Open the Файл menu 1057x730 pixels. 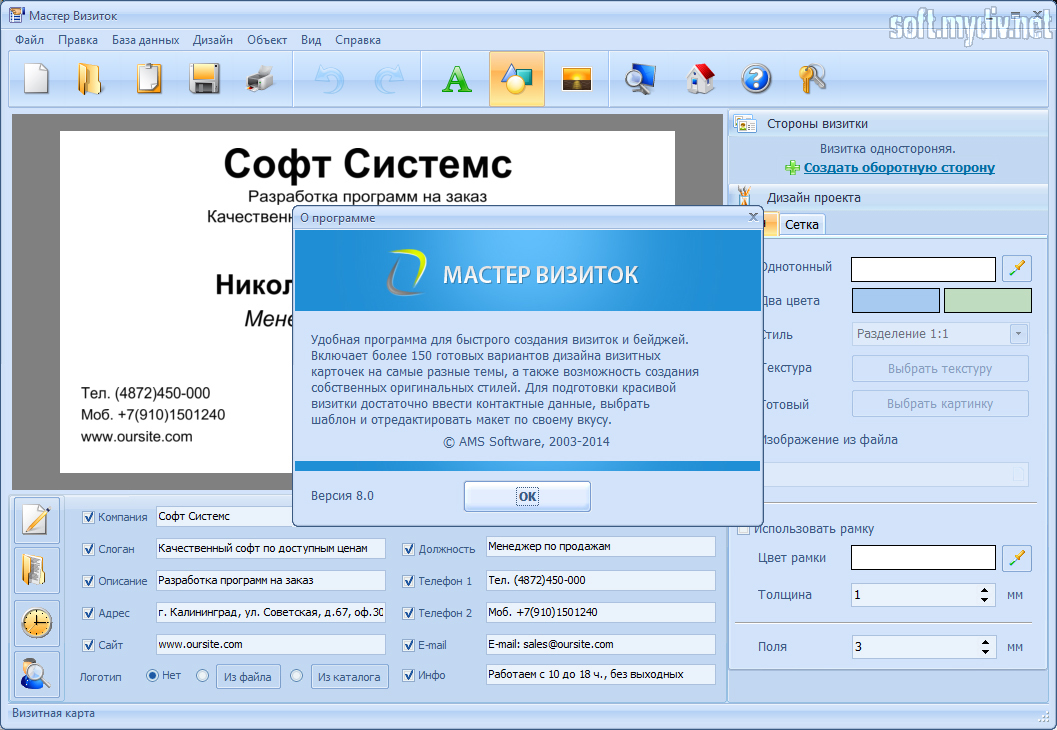[x=29, y=40]
